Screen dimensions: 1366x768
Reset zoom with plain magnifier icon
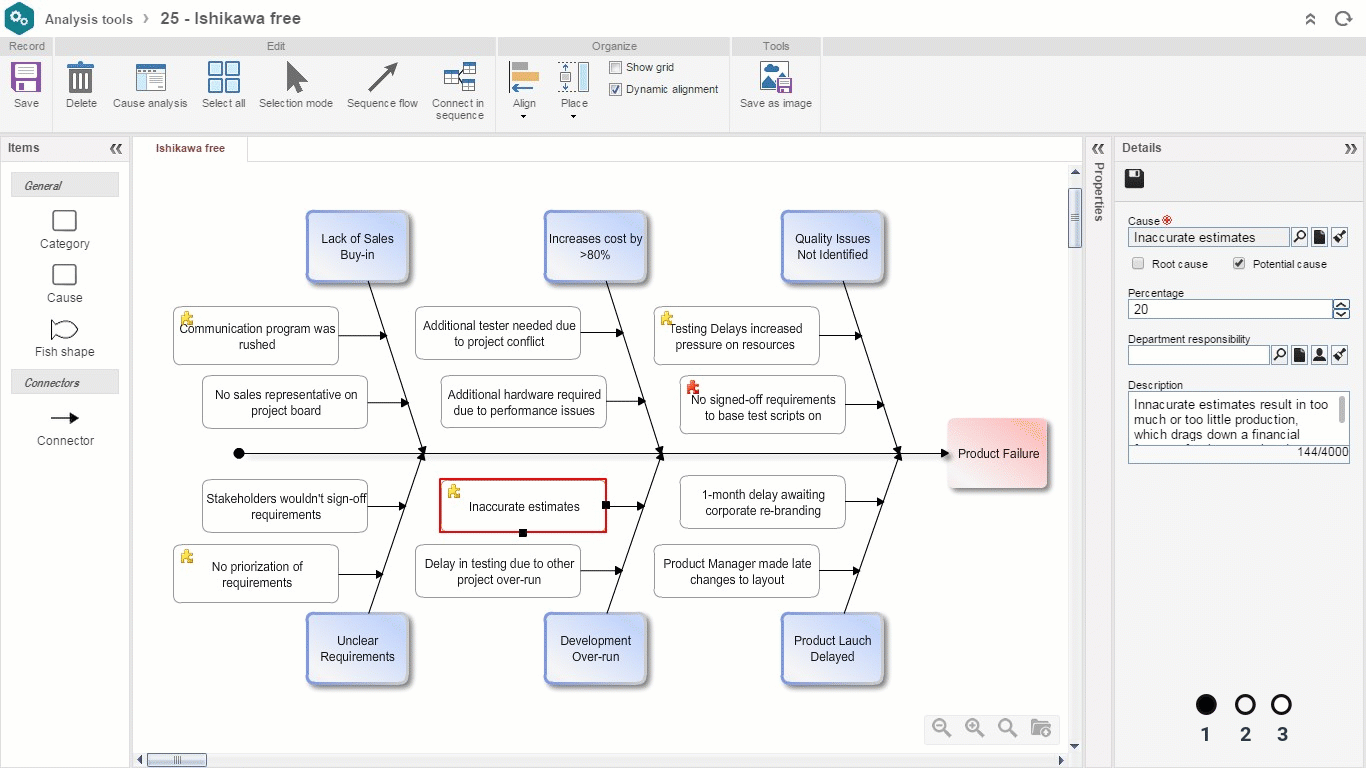[1007, 728]
